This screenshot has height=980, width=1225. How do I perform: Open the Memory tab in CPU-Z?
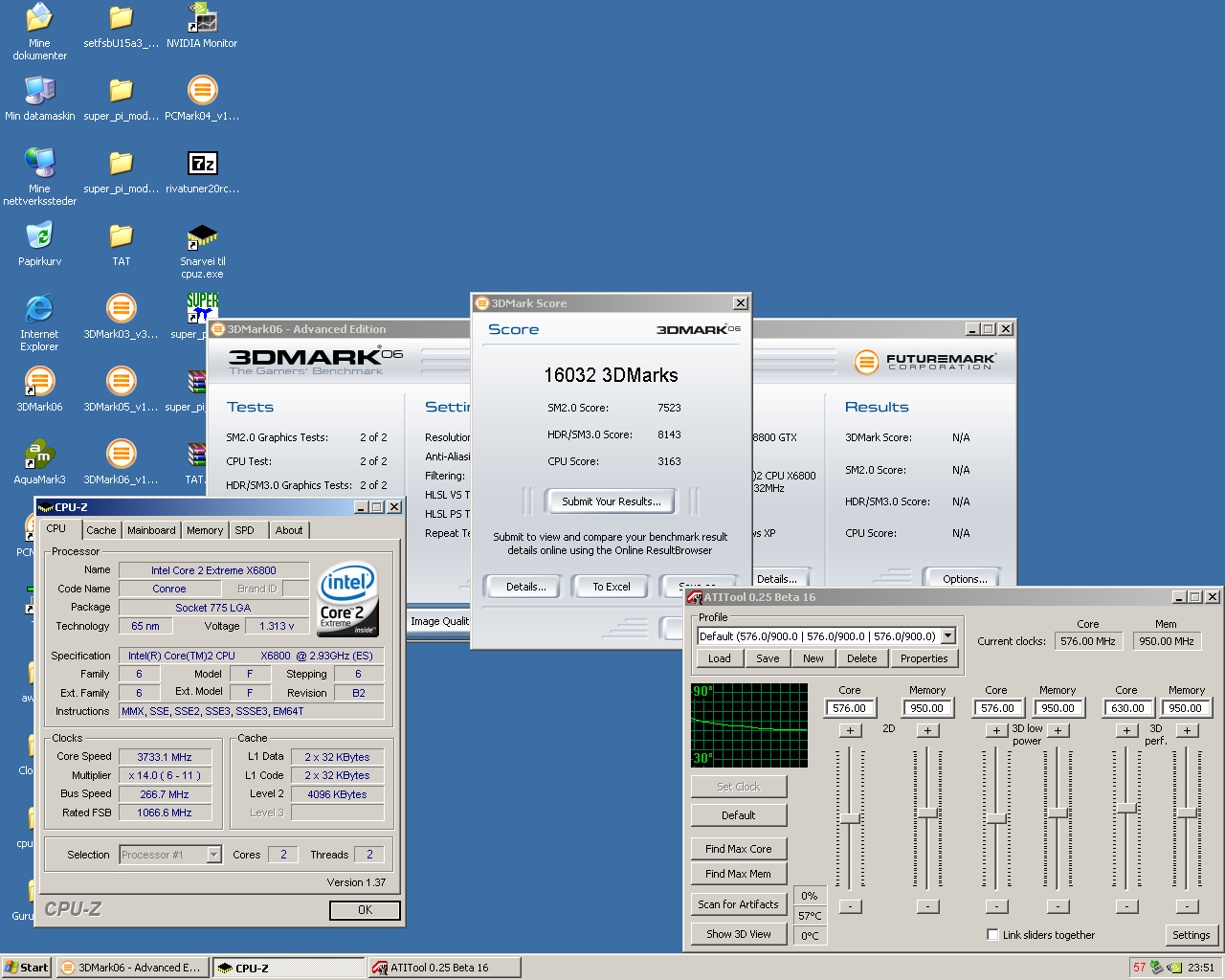[205, 530]
